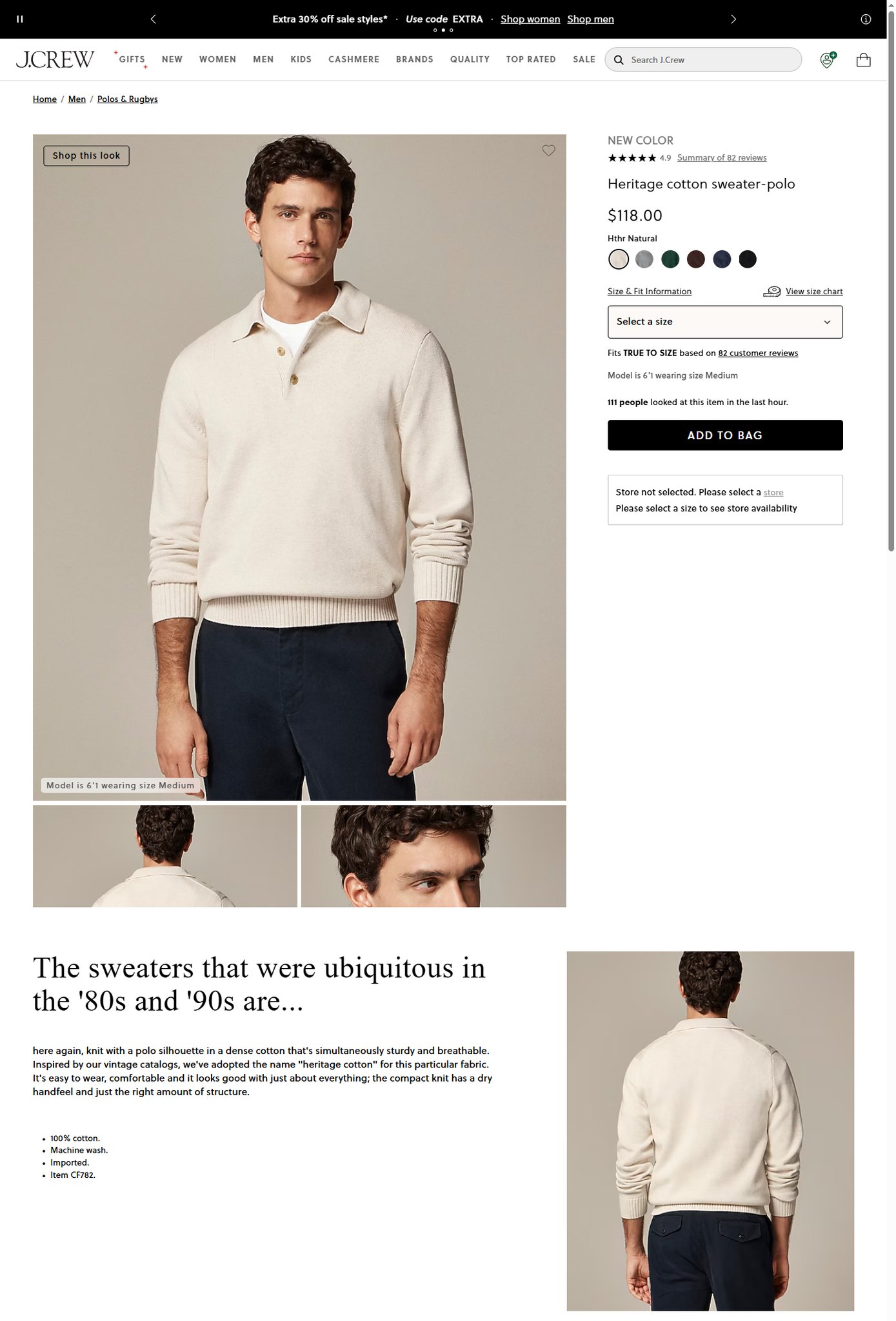The height and width of the screenshot is (1321, 896).
Task: Add product to wishlist heart icon
Action: pyautogui.click(x=548, y=150)
